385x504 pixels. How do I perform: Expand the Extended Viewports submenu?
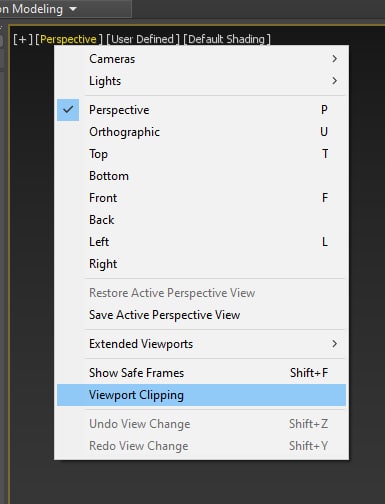pos(201,344)
